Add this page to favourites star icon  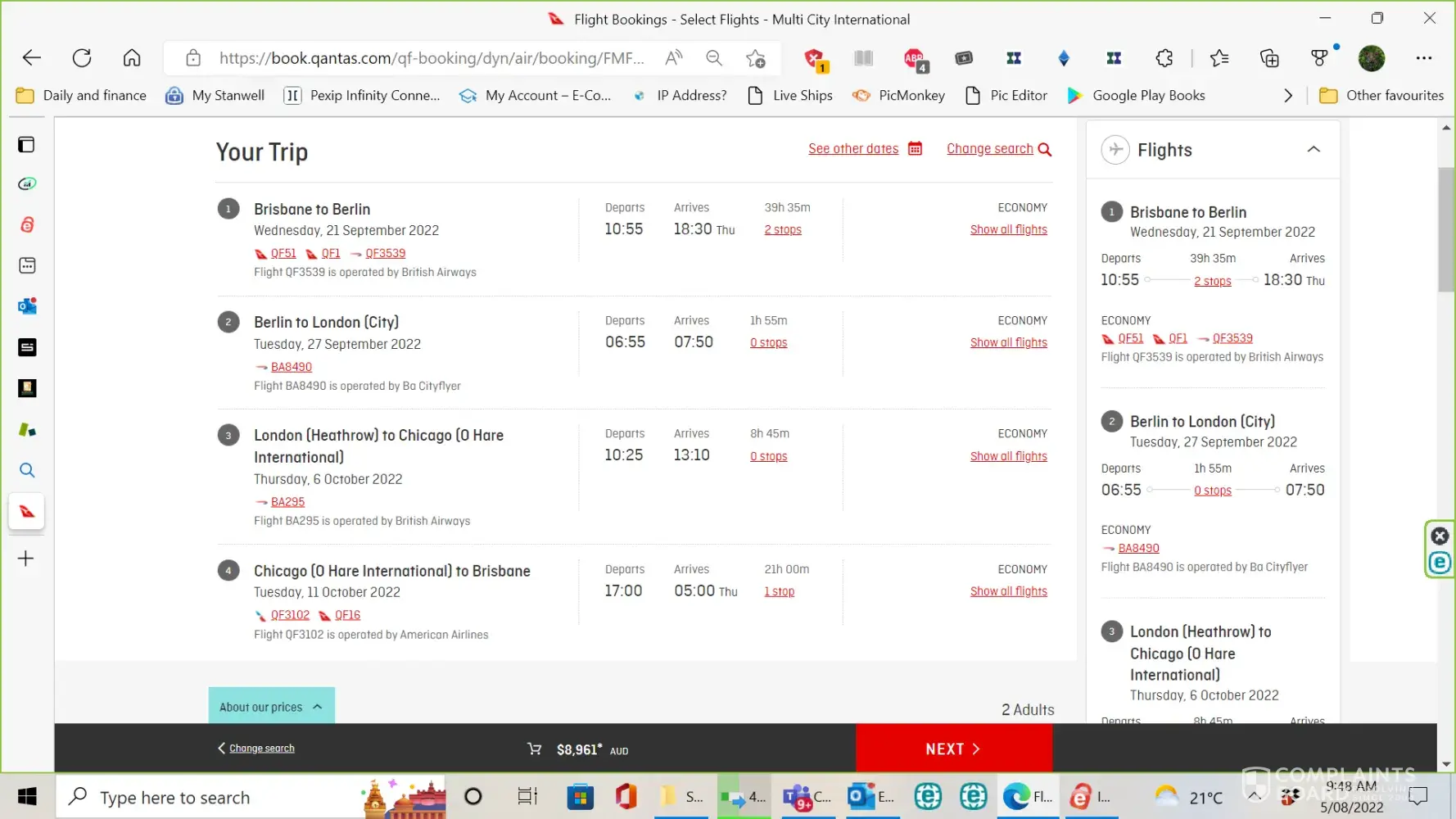click(x=755, y=58)
